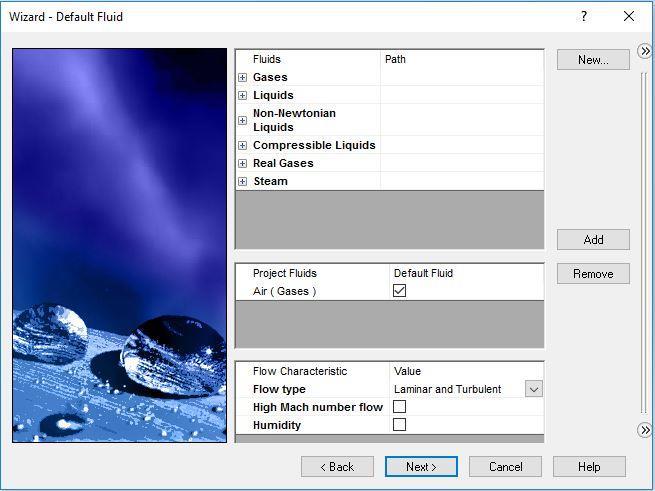Cancel the wizard
Screen dimensions: 655x491
tap(505, 466)
